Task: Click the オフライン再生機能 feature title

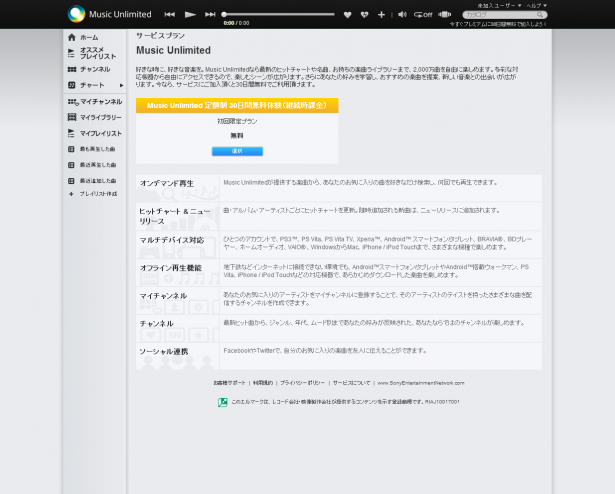Action: tap(171, 268)
